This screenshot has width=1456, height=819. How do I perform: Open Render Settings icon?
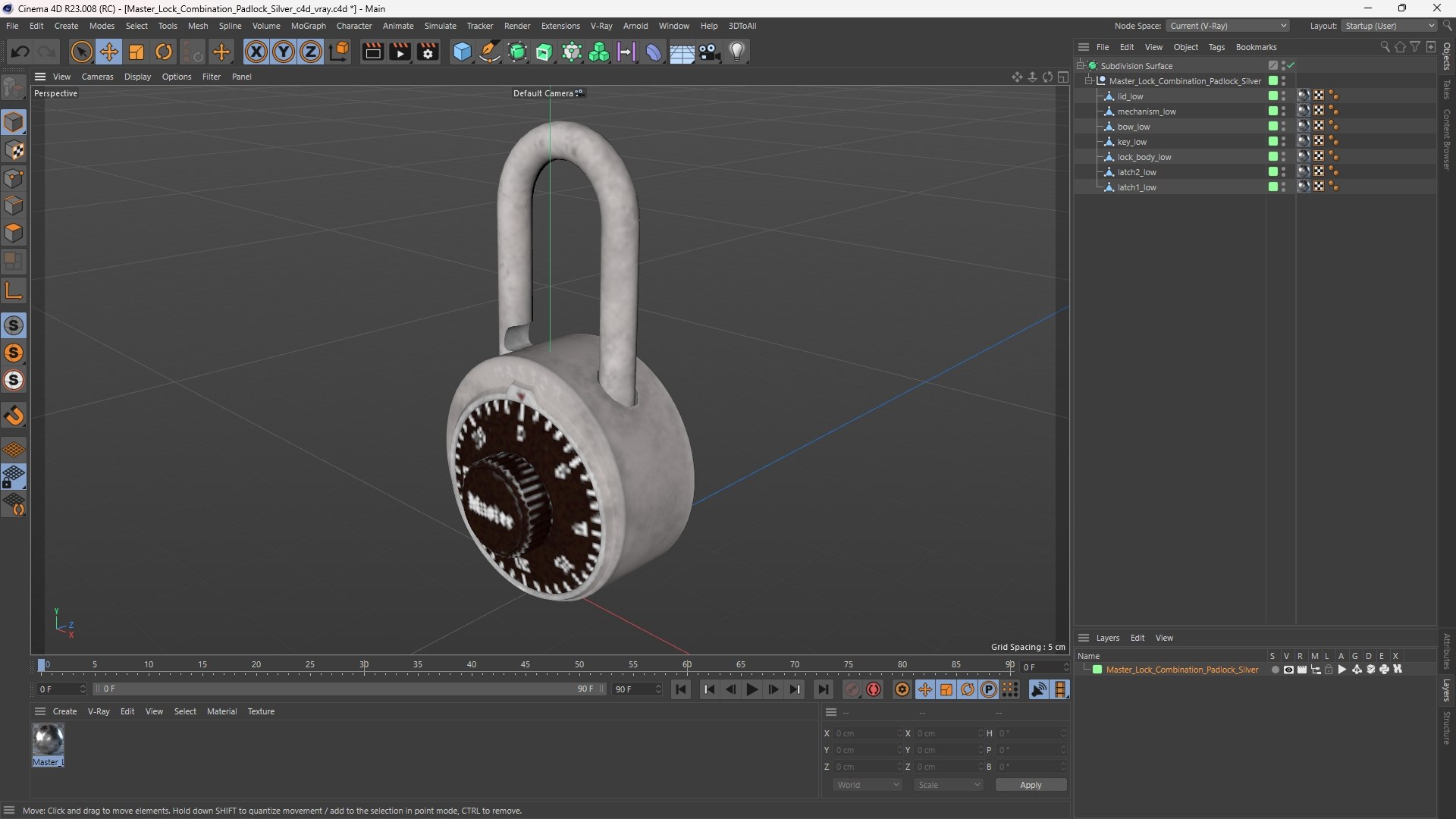tap(428, 52)
